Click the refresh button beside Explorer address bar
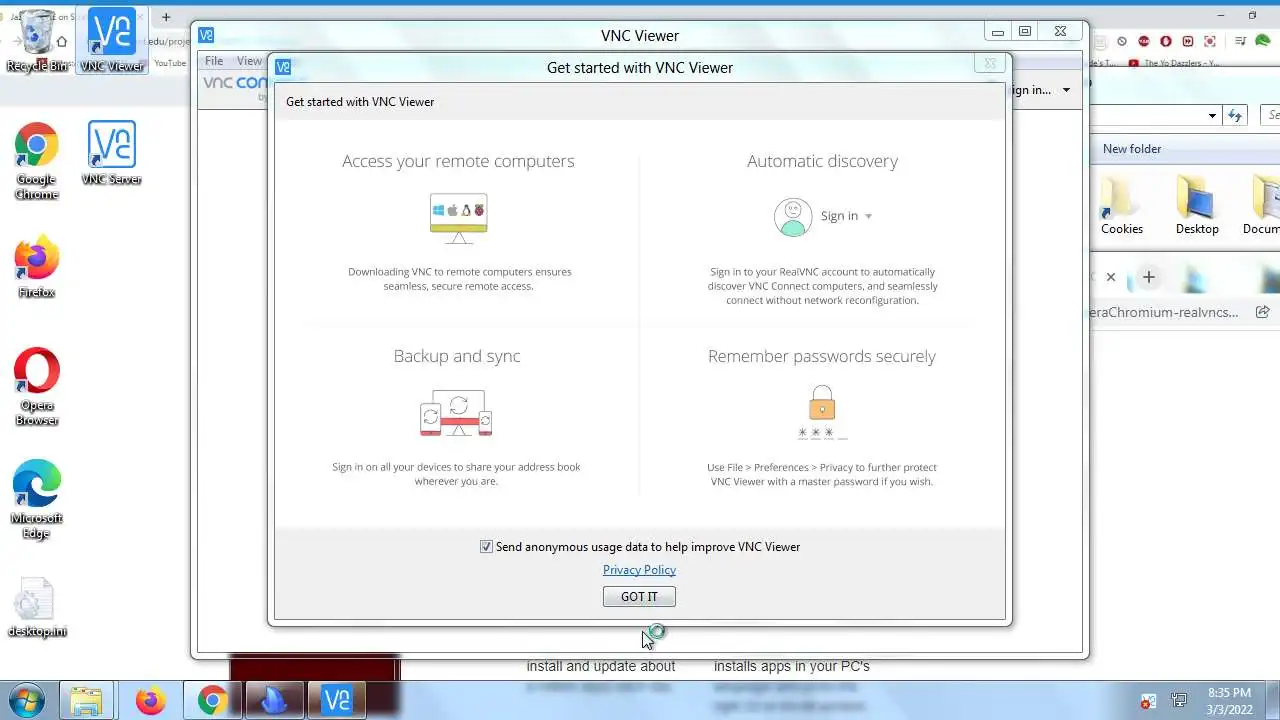 pyautogui.click(x=1236, y=116)
